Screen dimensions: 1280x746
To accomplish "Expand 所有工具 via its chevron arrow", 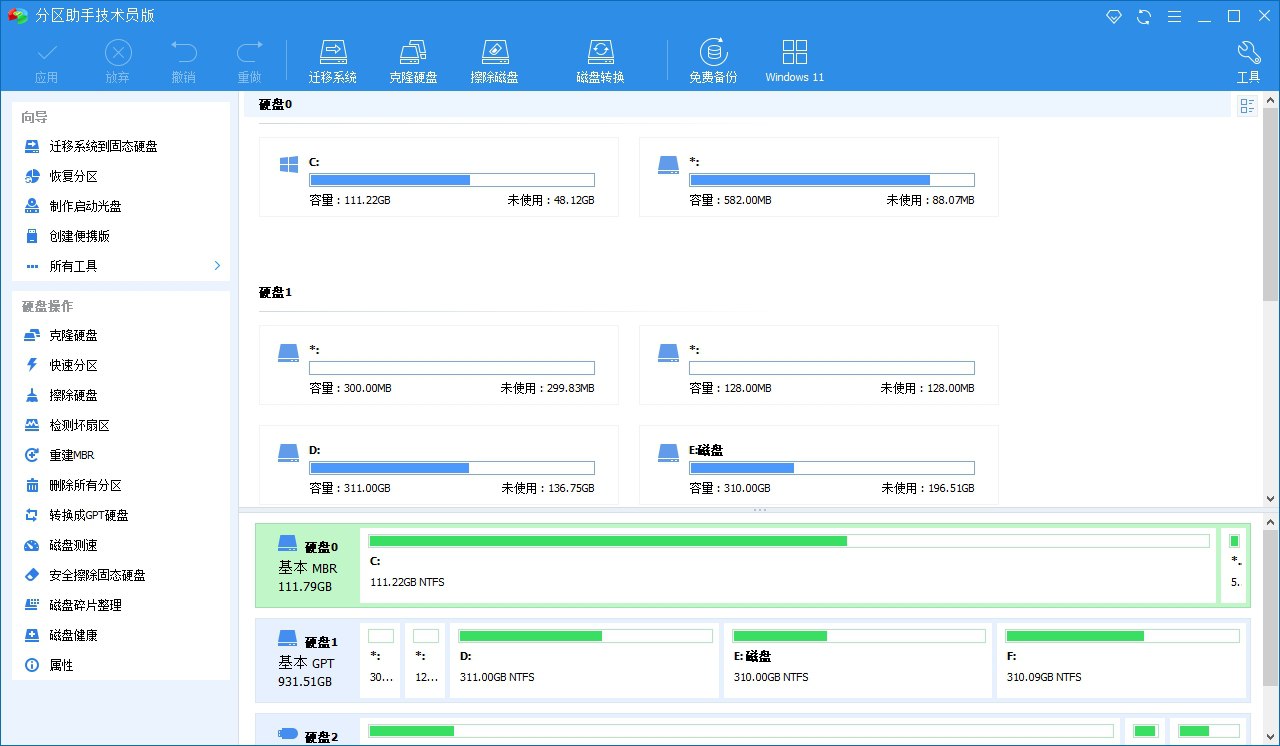I will 216,266.
